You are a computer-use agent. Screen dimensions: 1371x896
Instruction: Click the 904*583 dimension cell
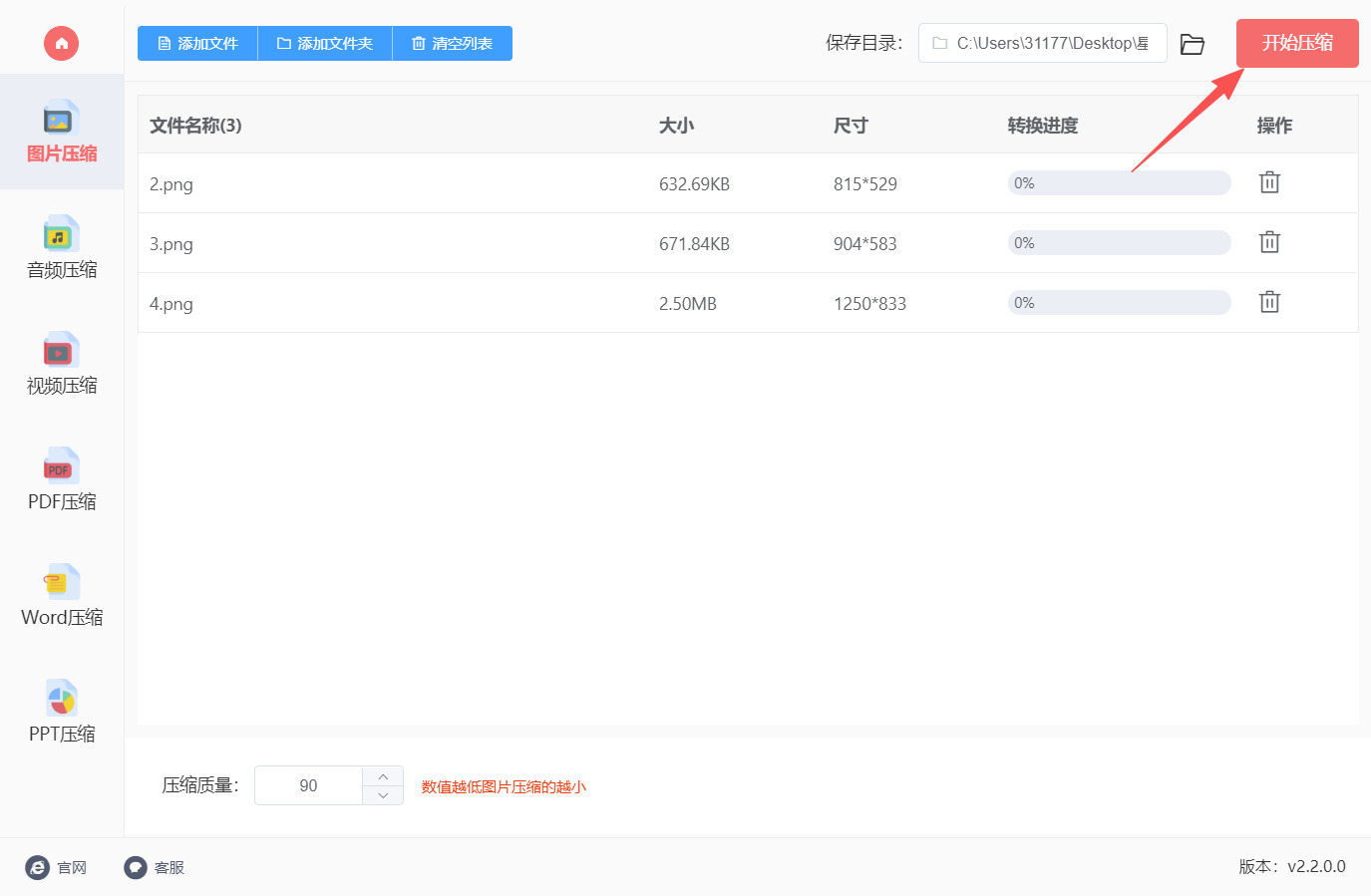click(865, 244)
